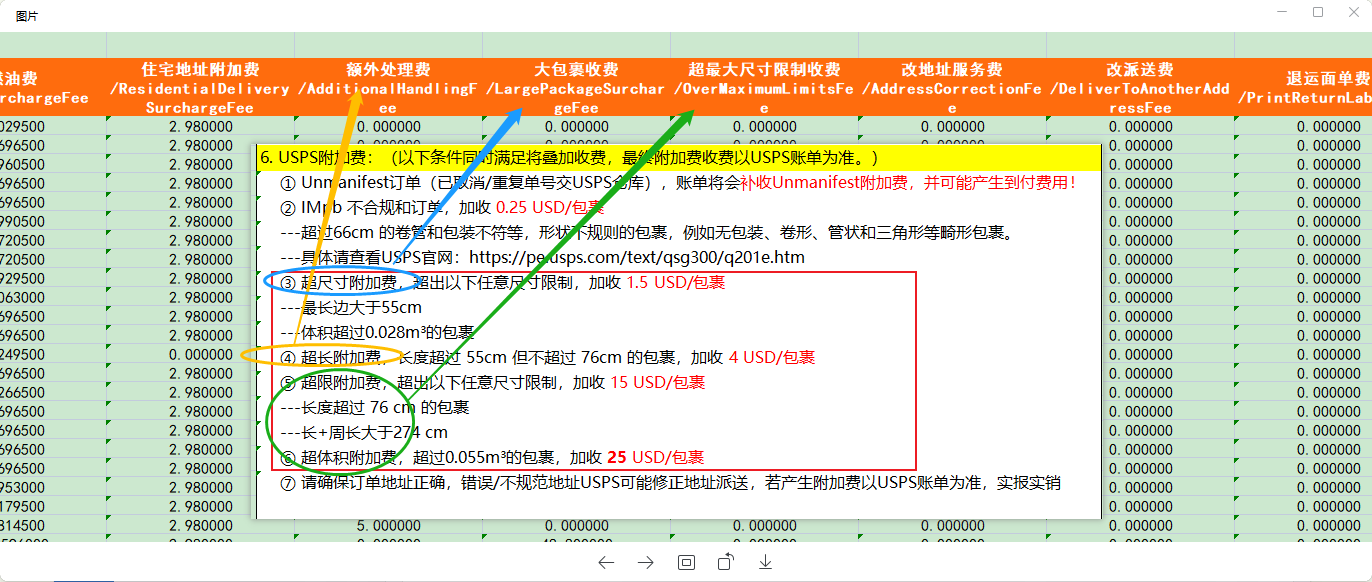The image size is (1372, 582).
Task: Select the 改派送费 column header
Action: point(1140,88)
